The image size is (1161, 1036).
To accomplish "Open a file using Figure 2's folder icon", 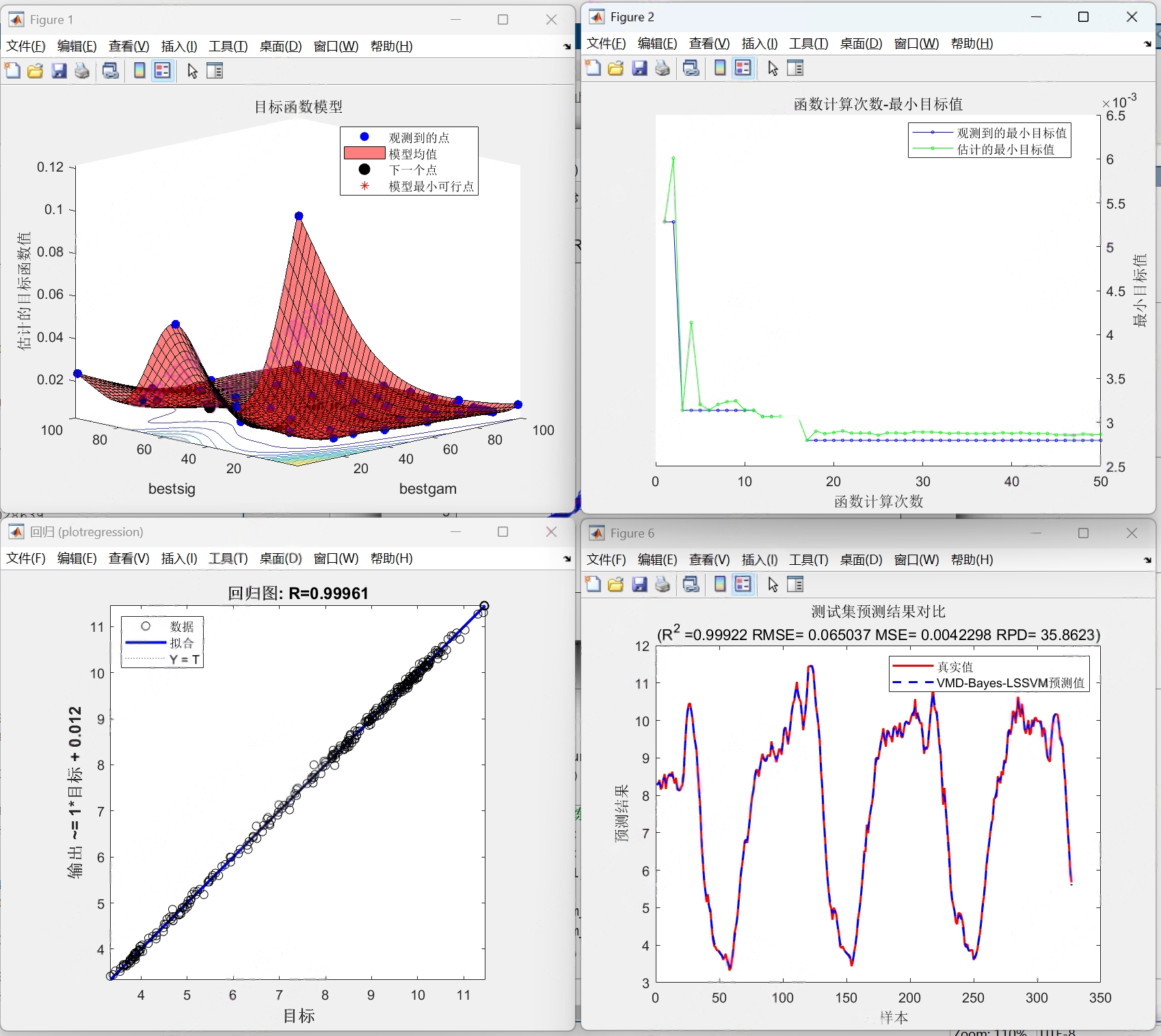I will [615, 68].
